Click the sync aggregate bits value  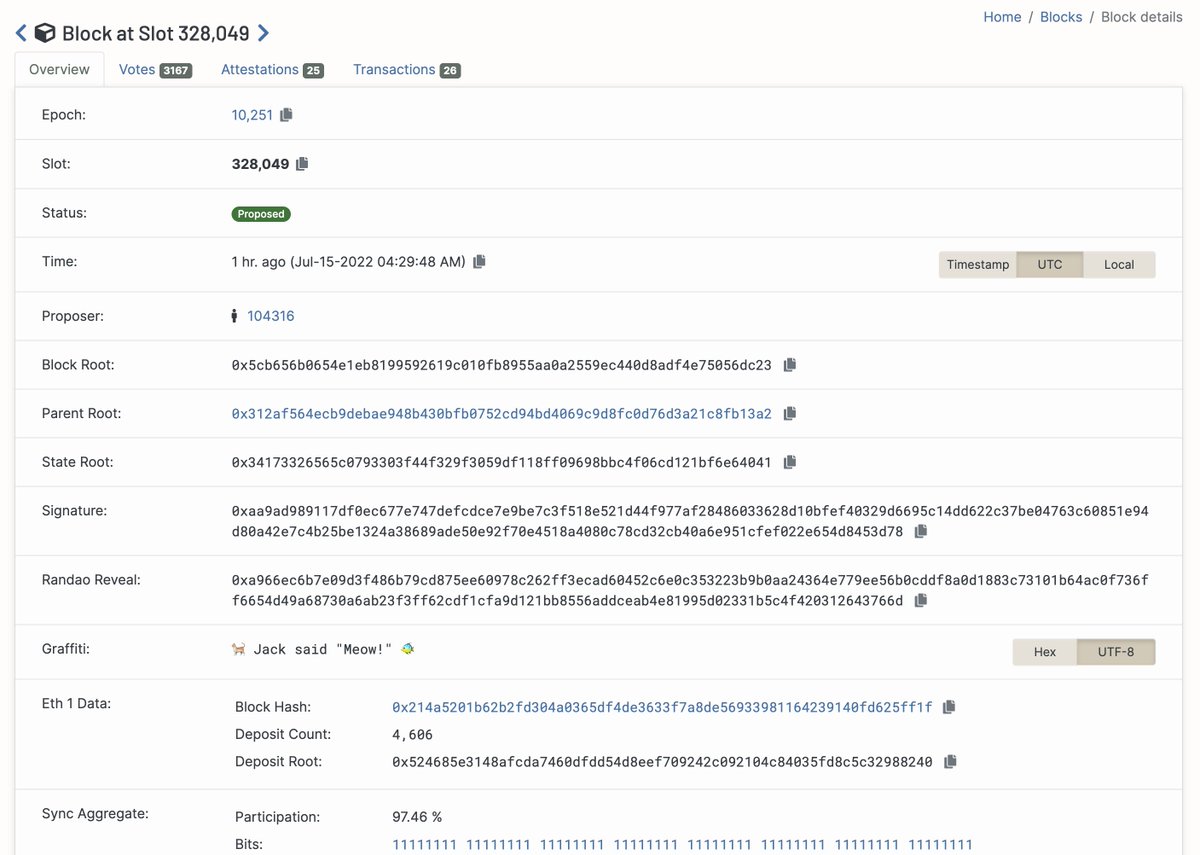click(x=682, y=845)
